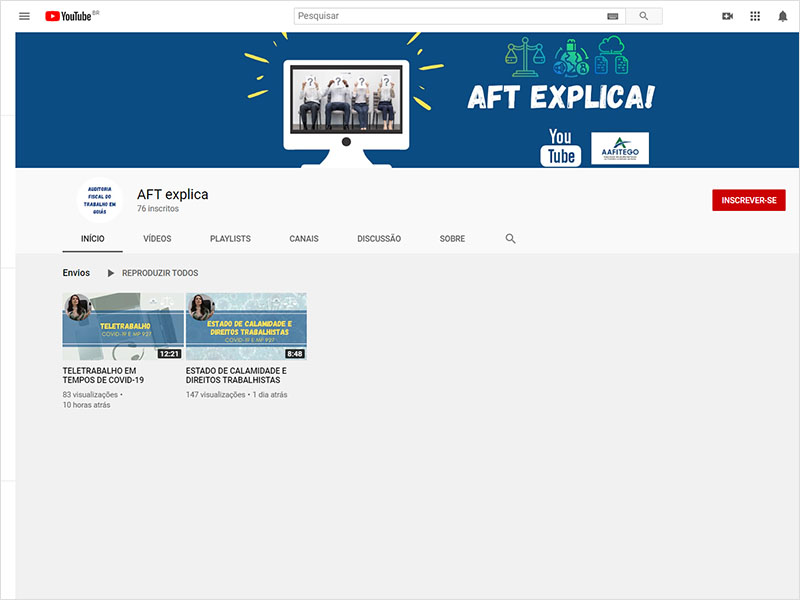This screenshot has height=600, width=800.
Task: Click in the Pesquisar search field
Action: point(450,16)
